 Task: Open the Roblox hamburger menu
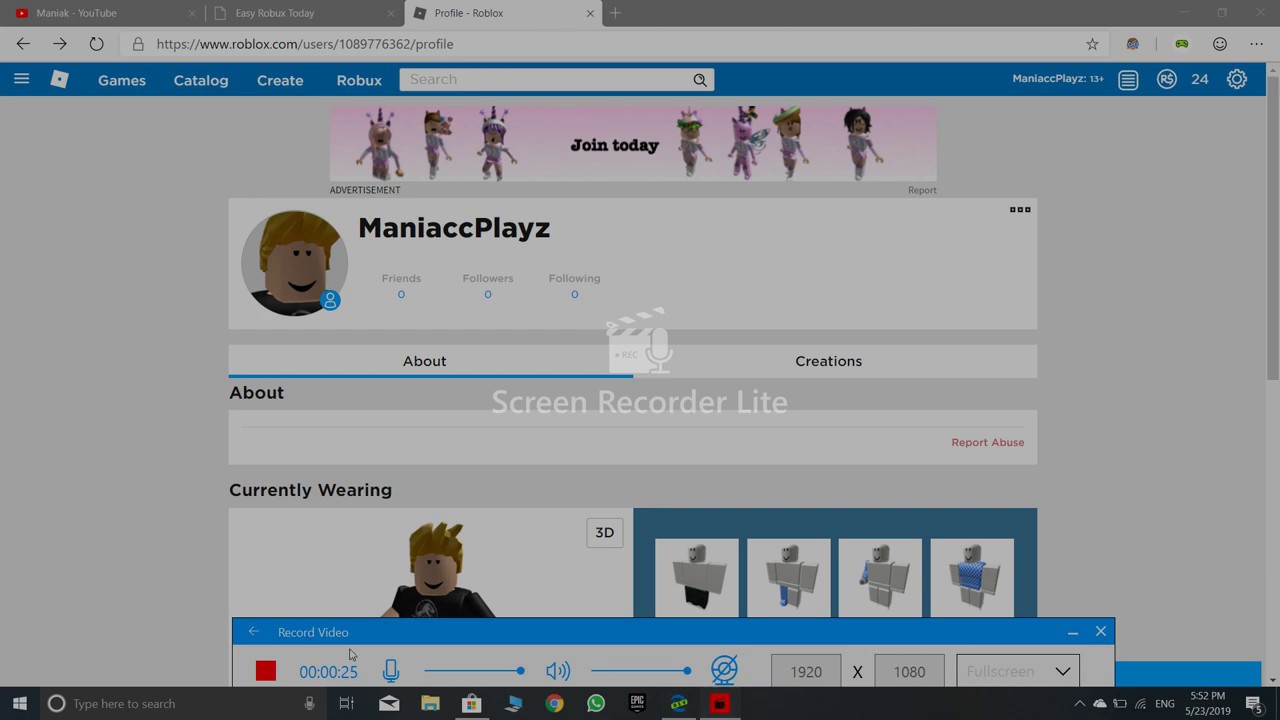(21, 79)
